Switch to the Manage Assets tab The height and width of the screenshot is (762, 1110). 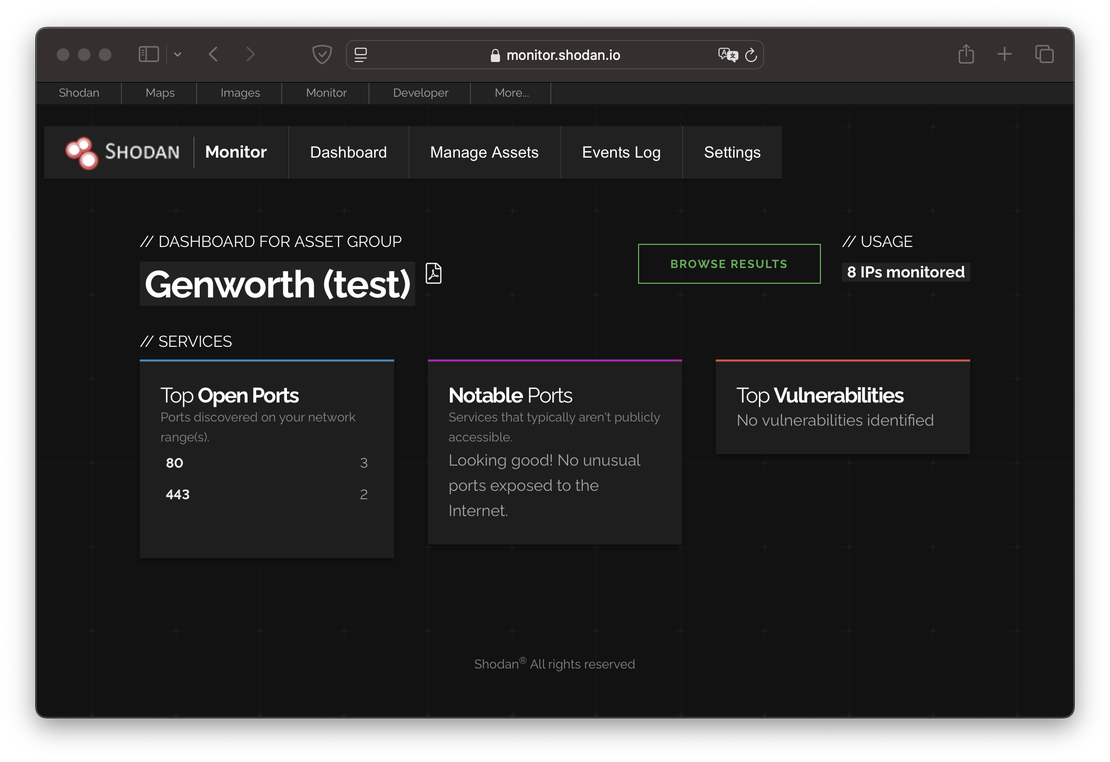pos(484,152)
